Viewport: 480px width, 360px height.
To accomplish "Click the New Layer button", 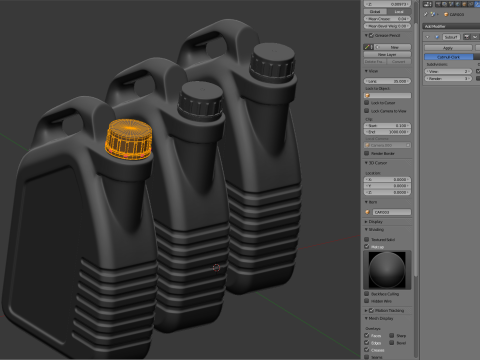I will (x=387, y=54).
